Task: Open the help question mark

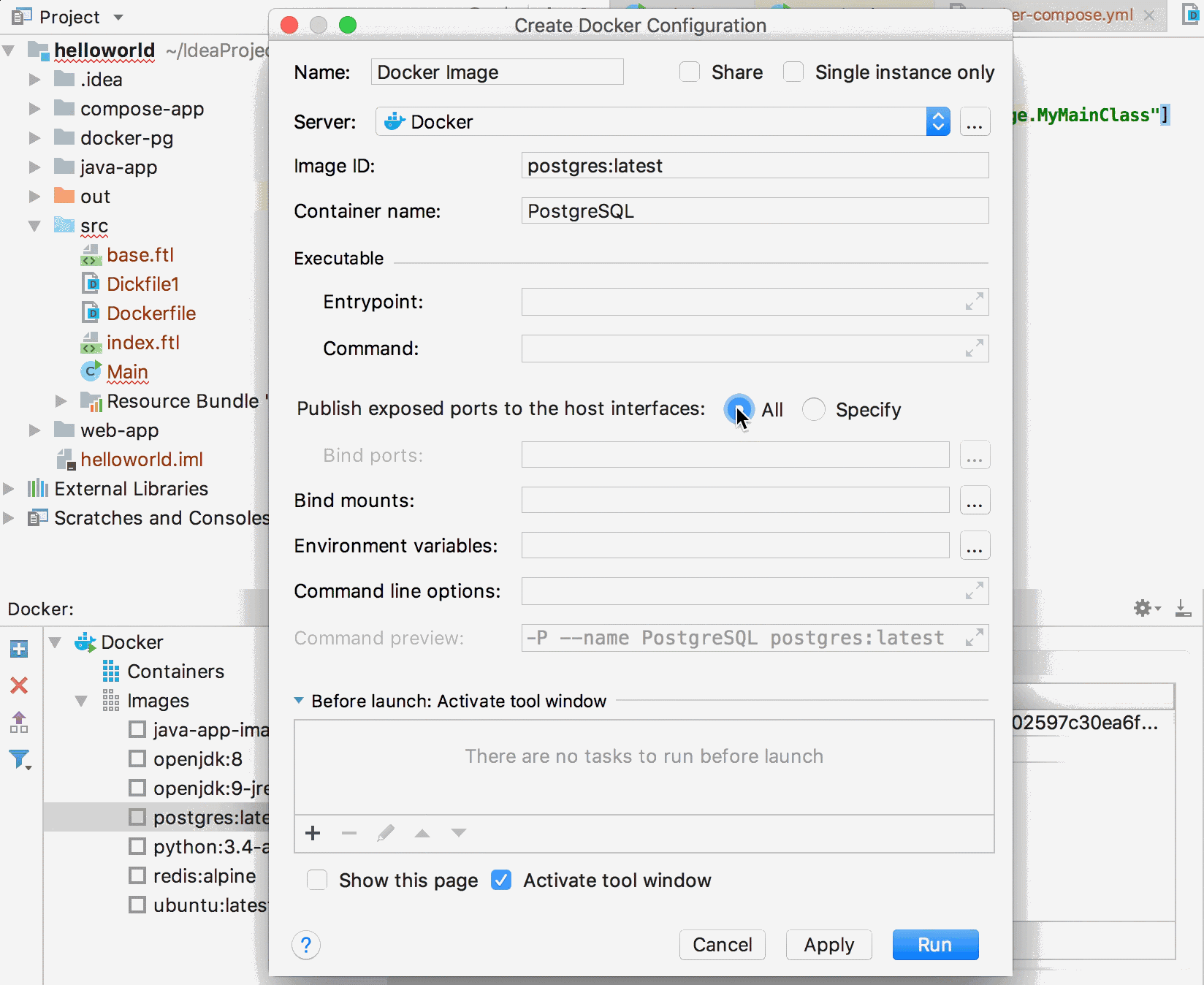Action: coord(305,945)
